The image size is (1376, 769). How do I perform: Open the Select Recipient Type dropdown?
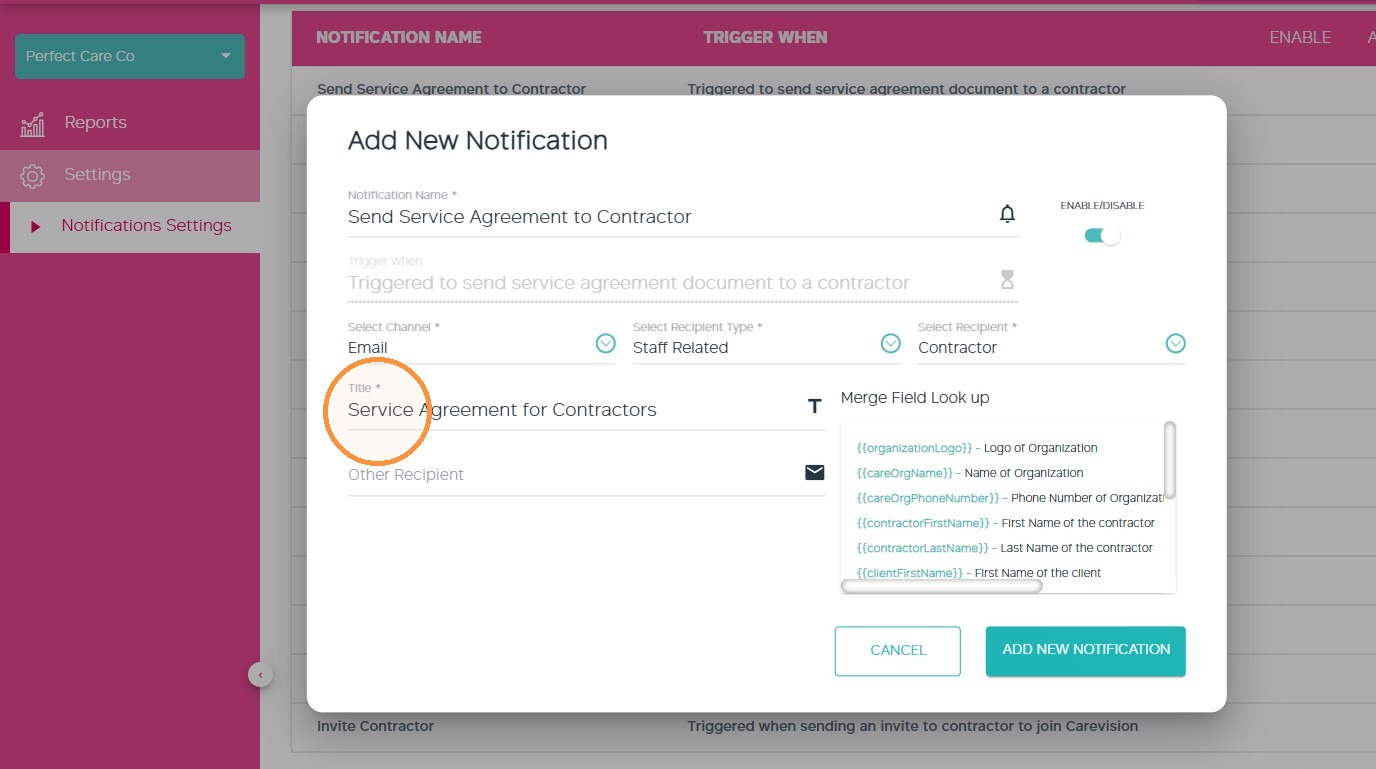pos(891,344)
